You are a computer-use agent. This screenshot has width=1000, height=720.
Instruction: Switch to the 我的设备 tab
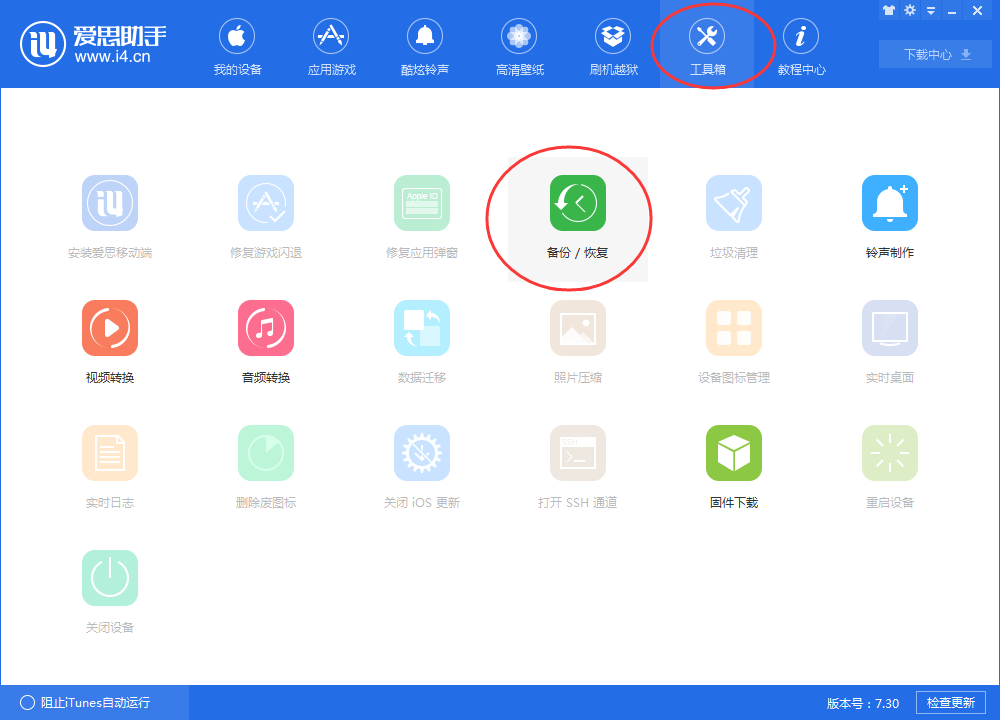click(237, 45)
